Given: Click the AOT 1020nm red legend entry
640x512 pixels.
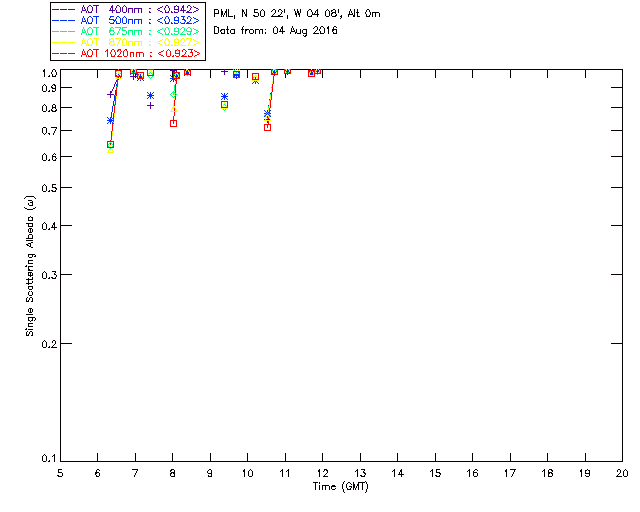Looking at the screenshot, I should click(126, 53).
